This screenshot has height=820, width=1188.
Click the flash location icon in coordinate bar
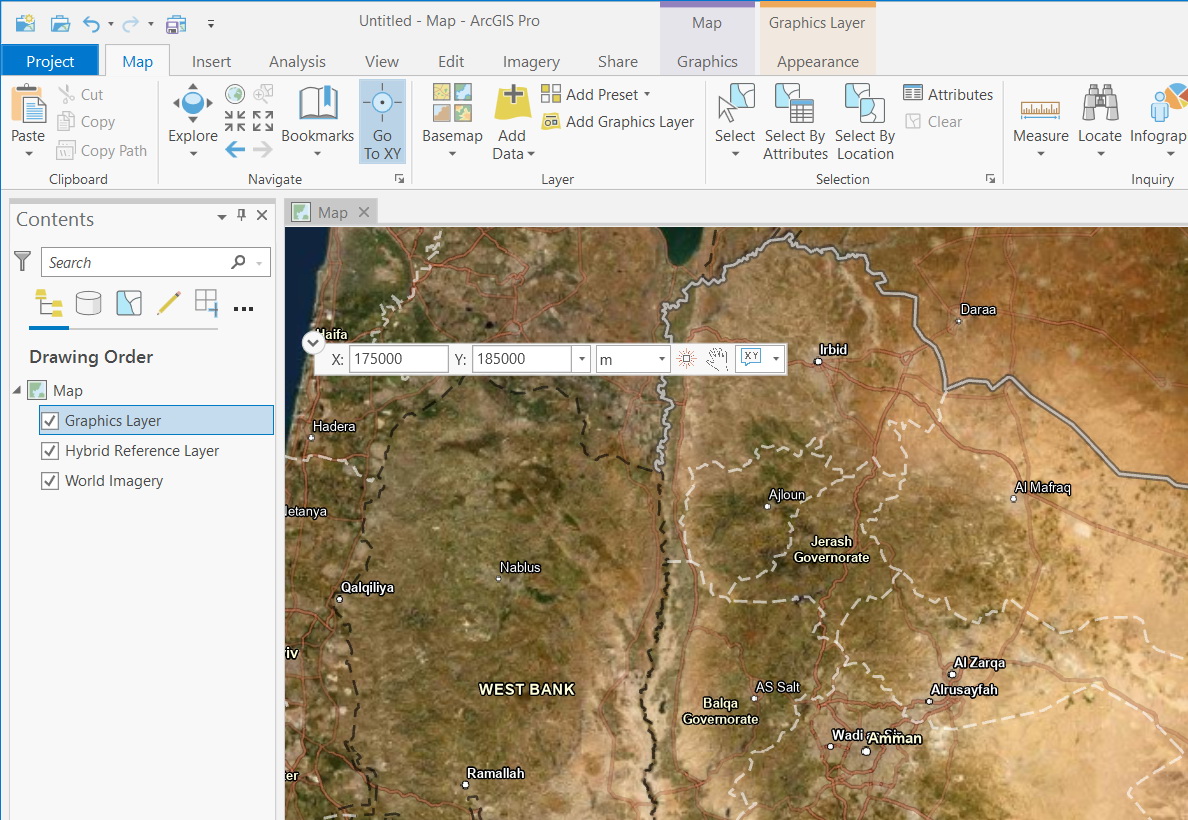tap(686, 359)
